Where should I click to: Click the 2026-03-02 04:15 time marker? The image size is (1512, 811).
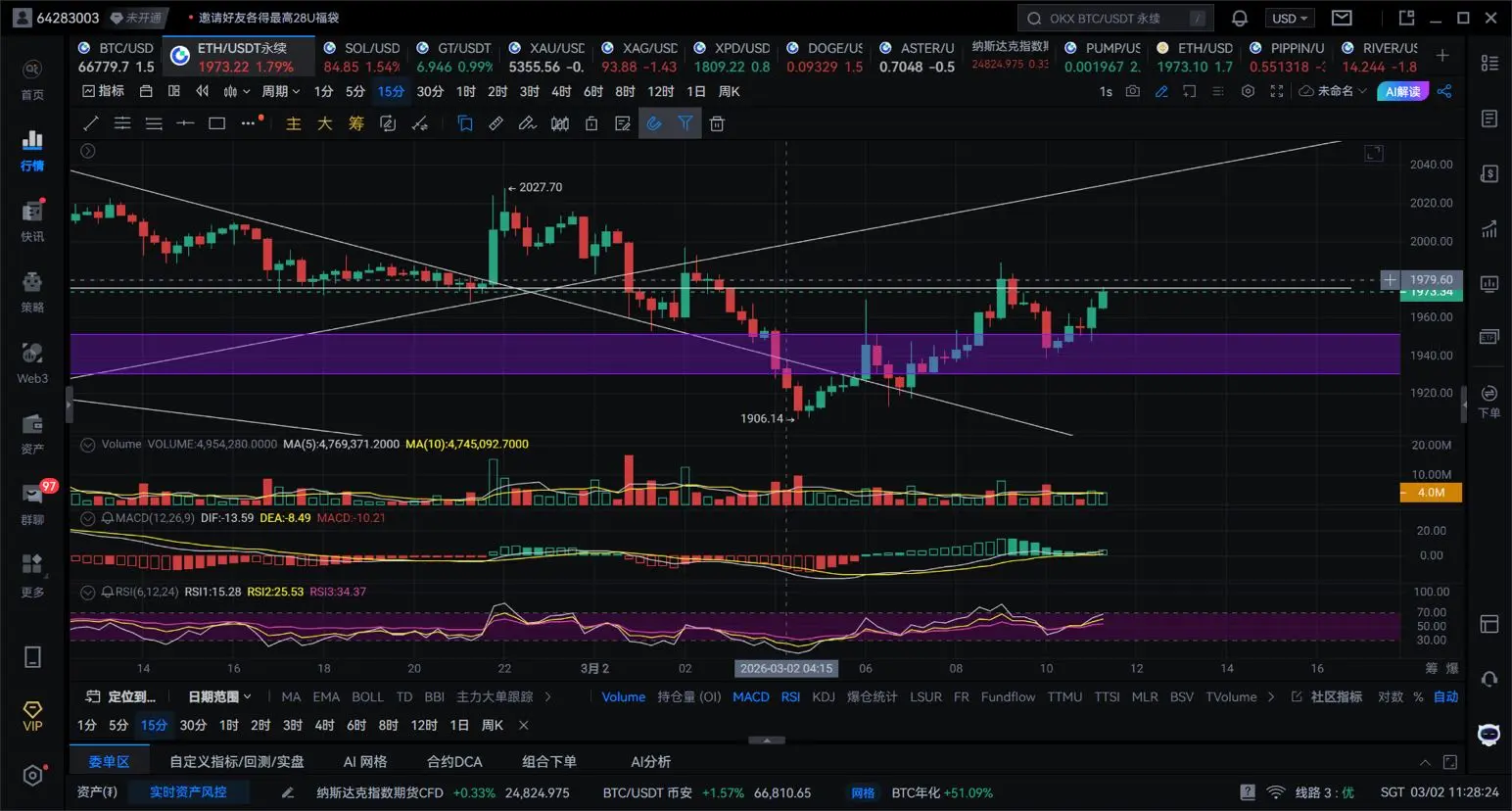tap(786, 668)
